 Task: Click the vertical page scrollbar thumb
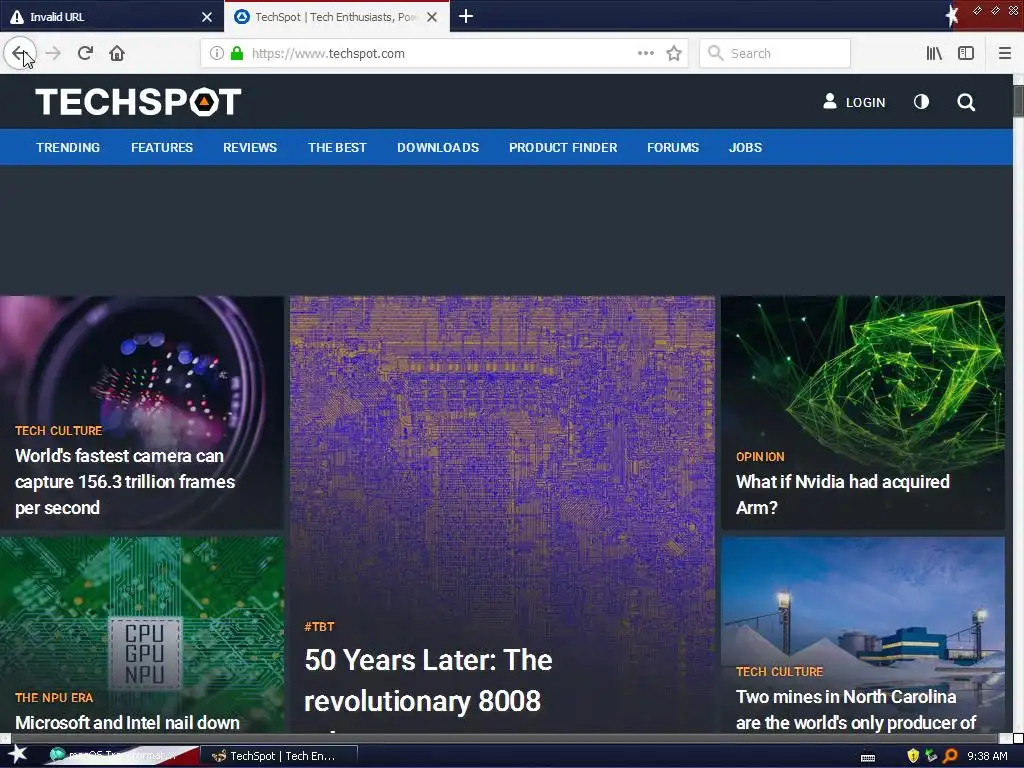click(x=1018, y=101)
